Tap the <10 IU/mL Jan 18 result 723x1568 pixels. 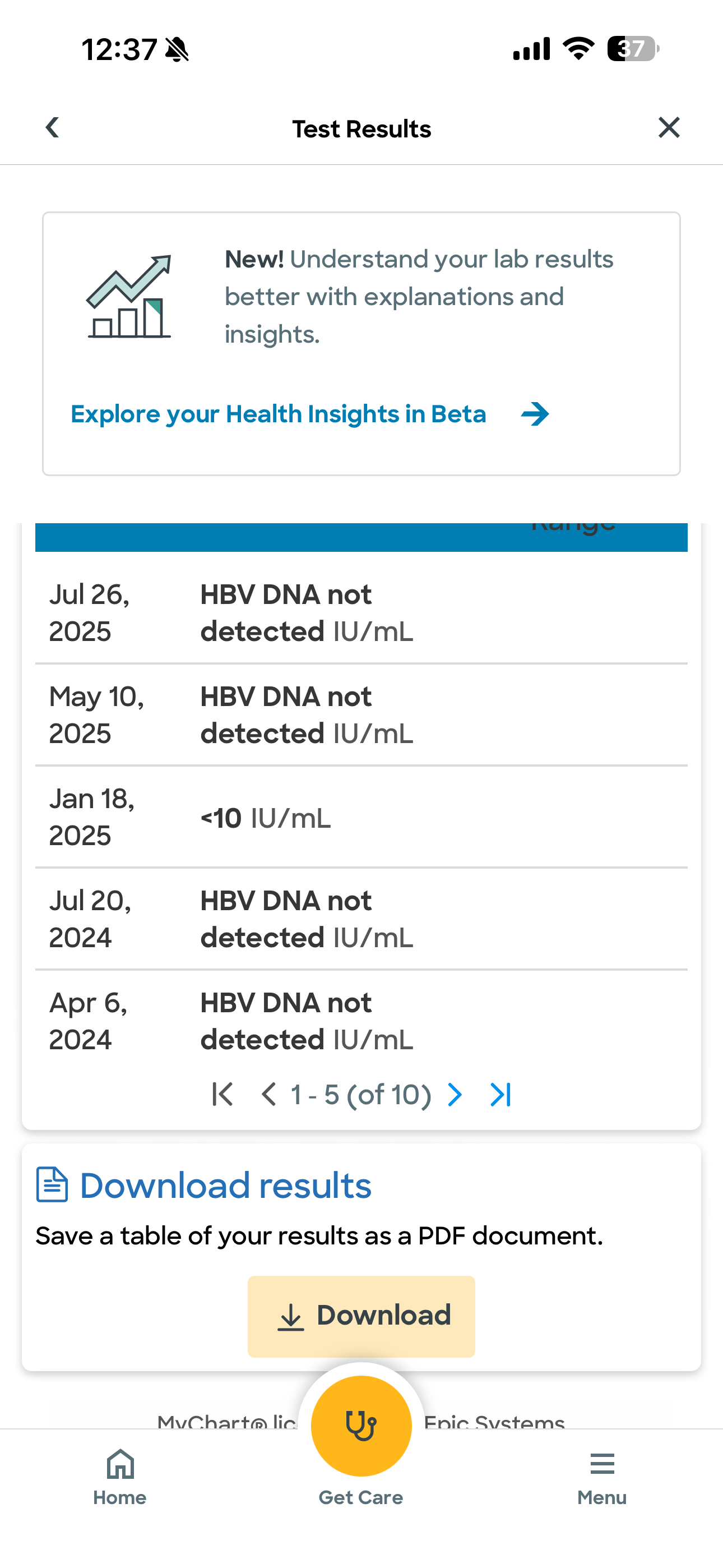tap(266, 818)
